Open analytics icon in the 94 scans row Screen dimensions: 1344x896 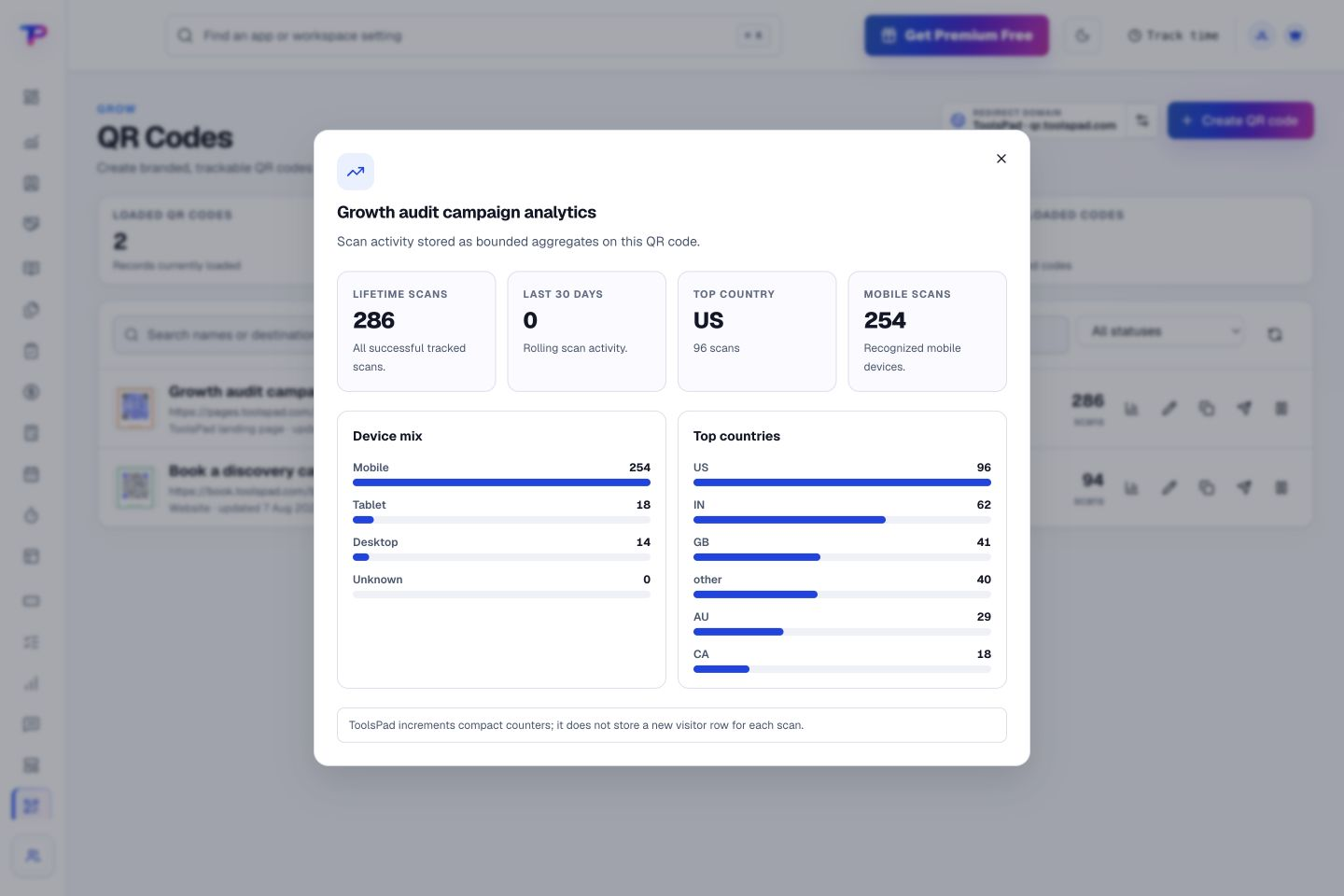(x=1131, y=488)
